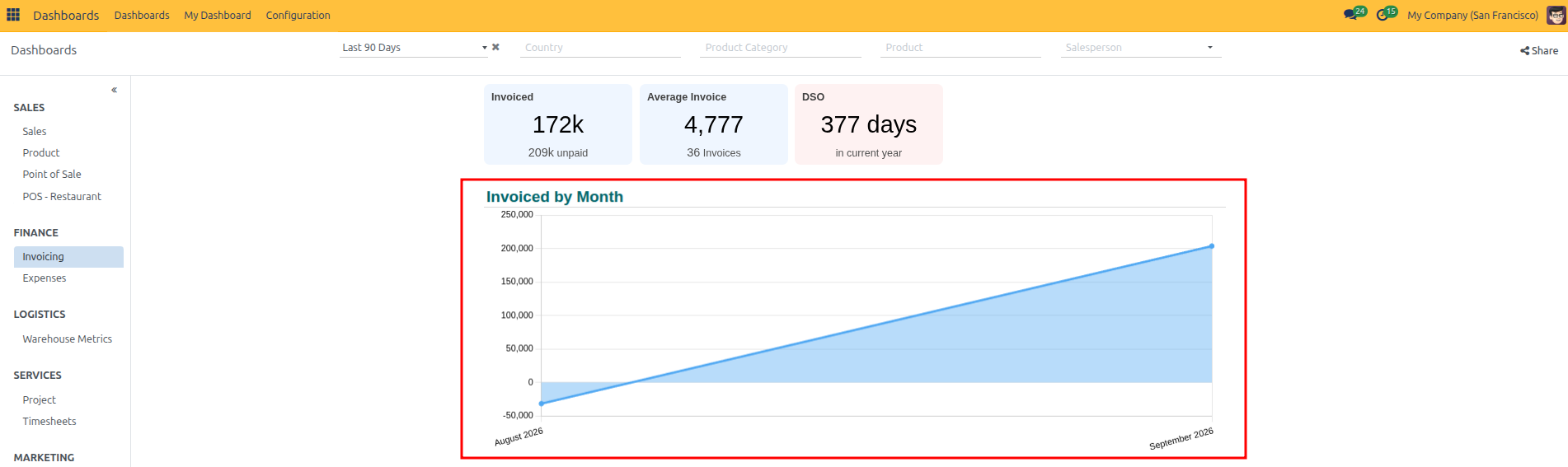Open the Last 90 Days period dropdown
The width and height of the screenshot is (1568, 467).
point(415,48)
